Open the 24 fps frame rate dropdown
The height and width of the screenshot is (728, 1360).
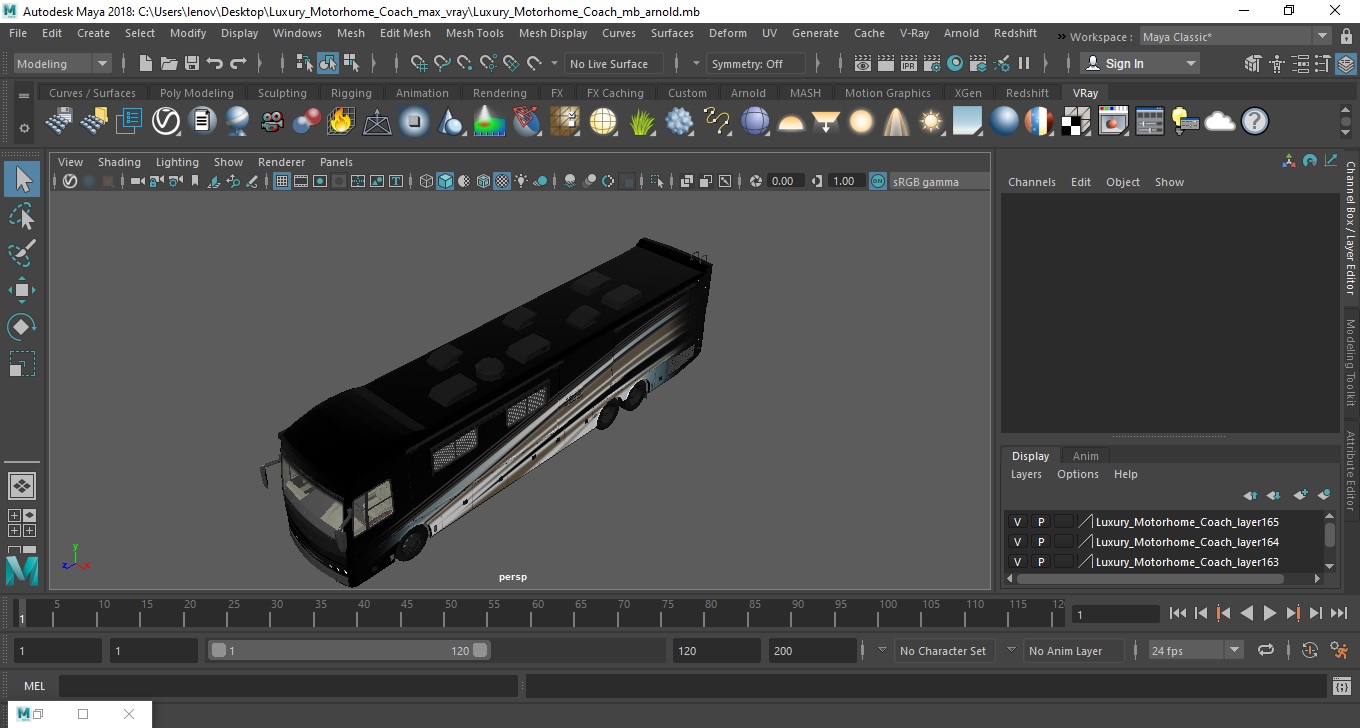(x=1196, y=650)
